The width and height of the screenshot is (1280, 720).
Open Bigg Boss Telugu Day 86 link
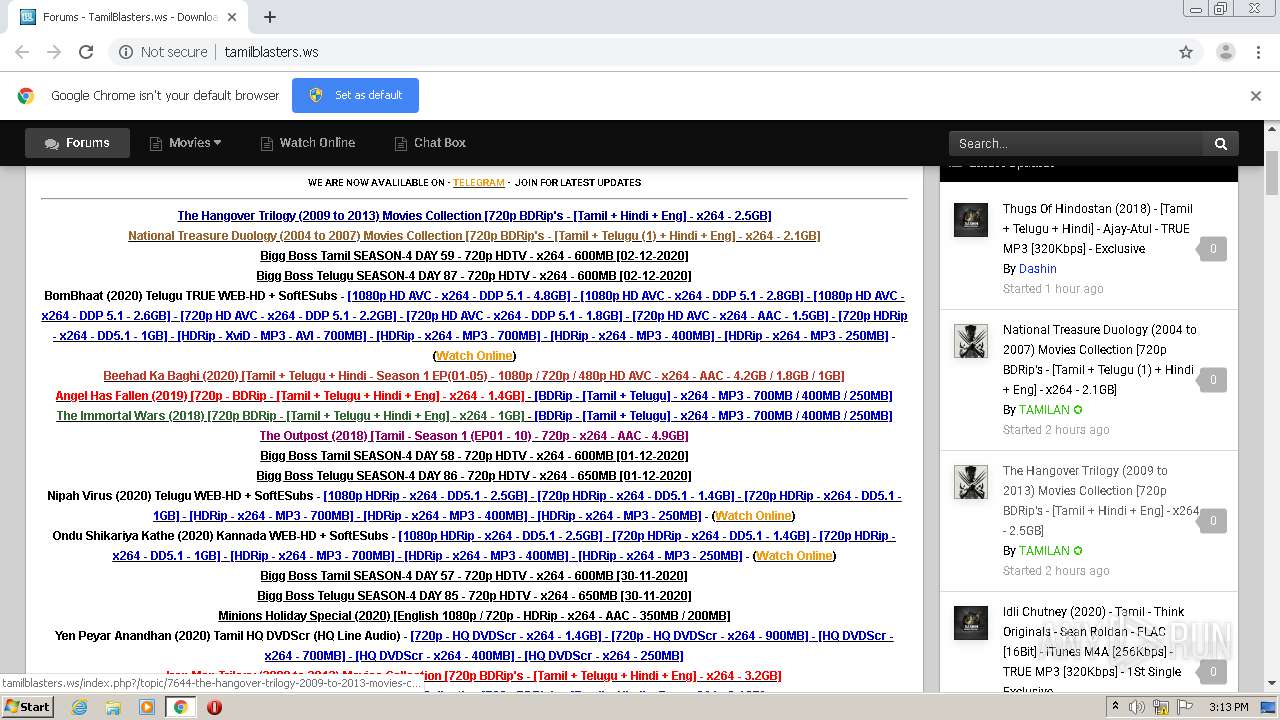click(x=474, y=476)
